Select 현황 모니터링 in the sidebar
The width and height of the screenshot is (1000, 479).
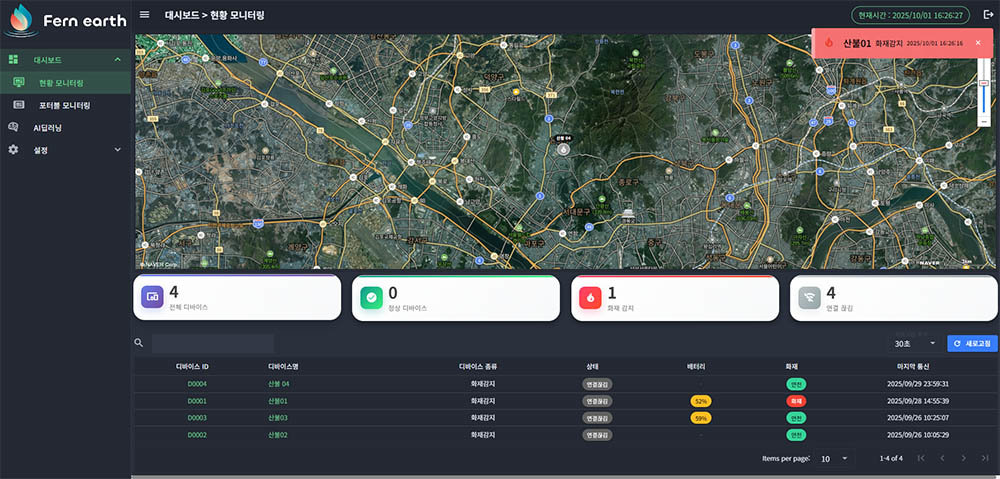pyautogui.click(x=61, y=82)
